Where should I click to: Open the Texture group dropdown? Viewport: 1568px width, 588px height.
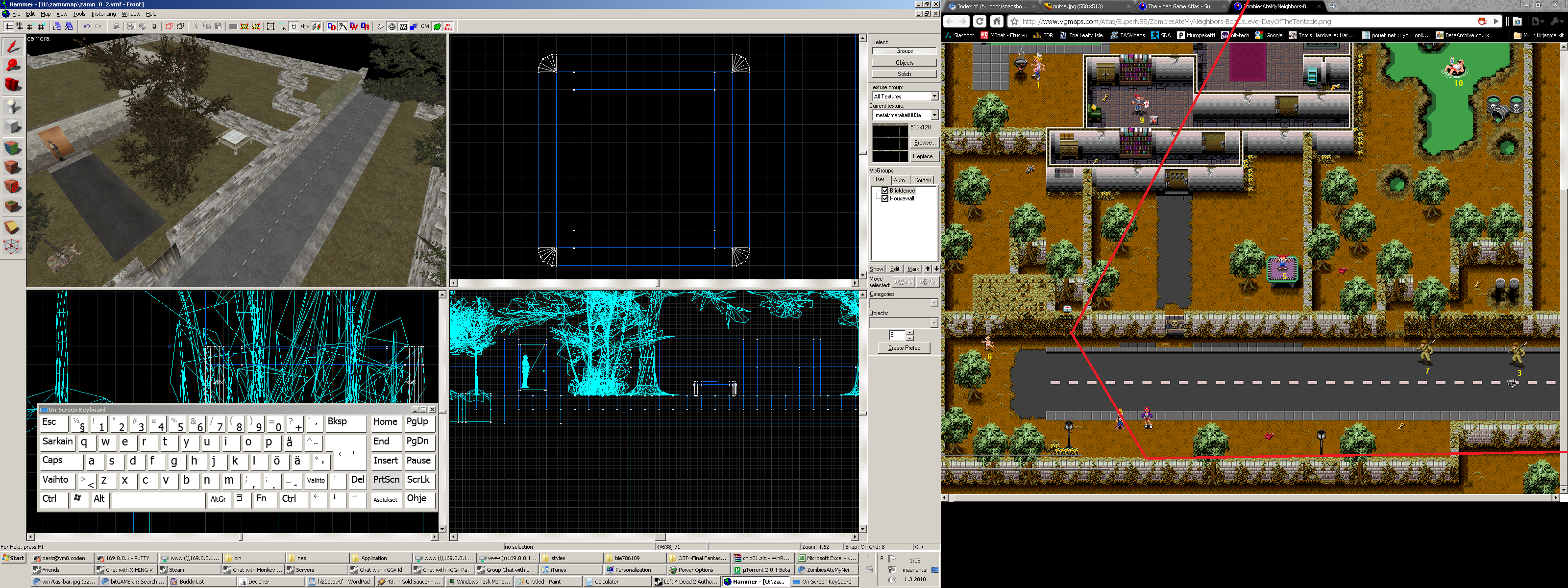934,96
